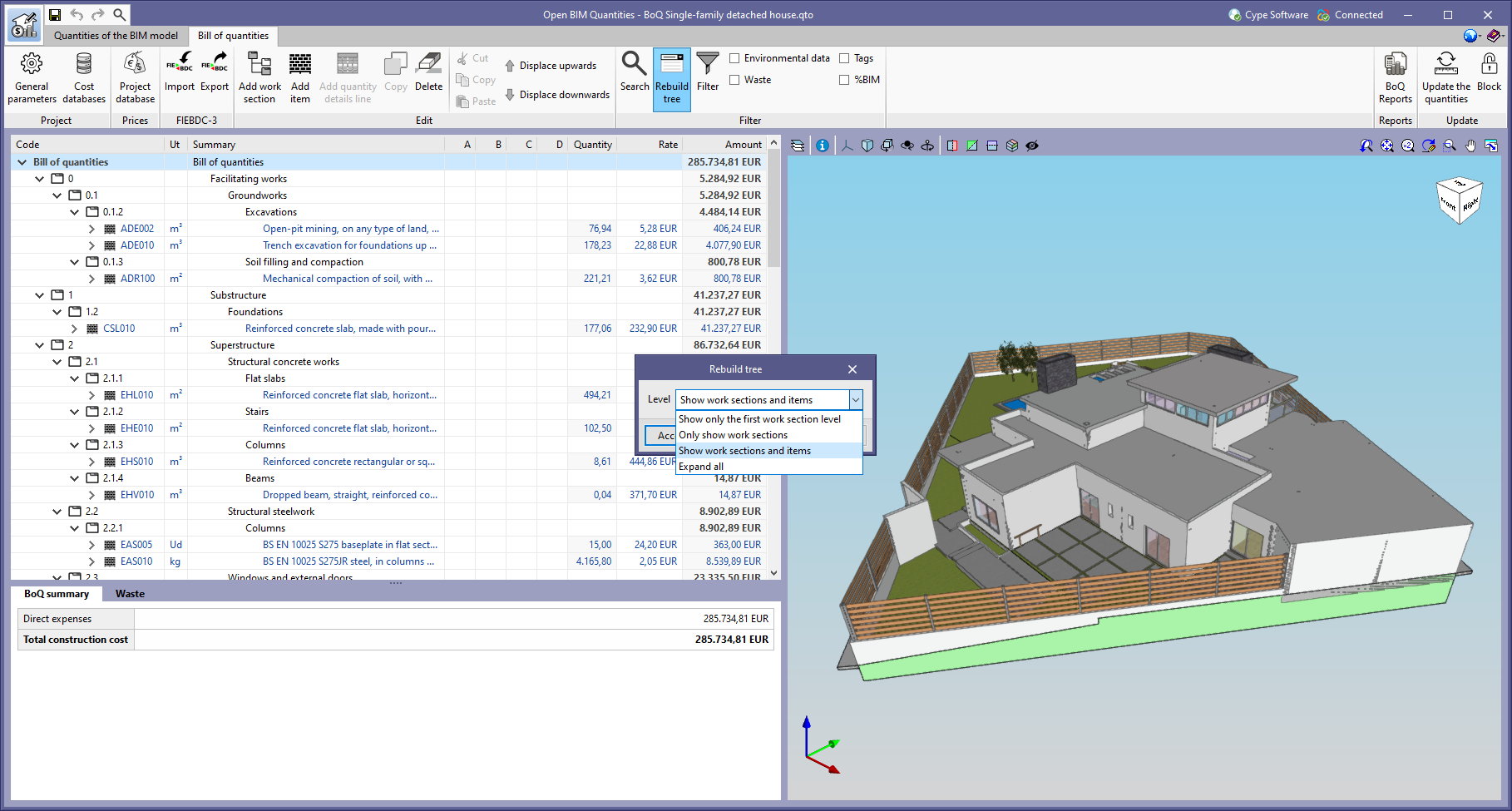
Task: Enable the Environmental data checkbox
Action: coord(734,57)
